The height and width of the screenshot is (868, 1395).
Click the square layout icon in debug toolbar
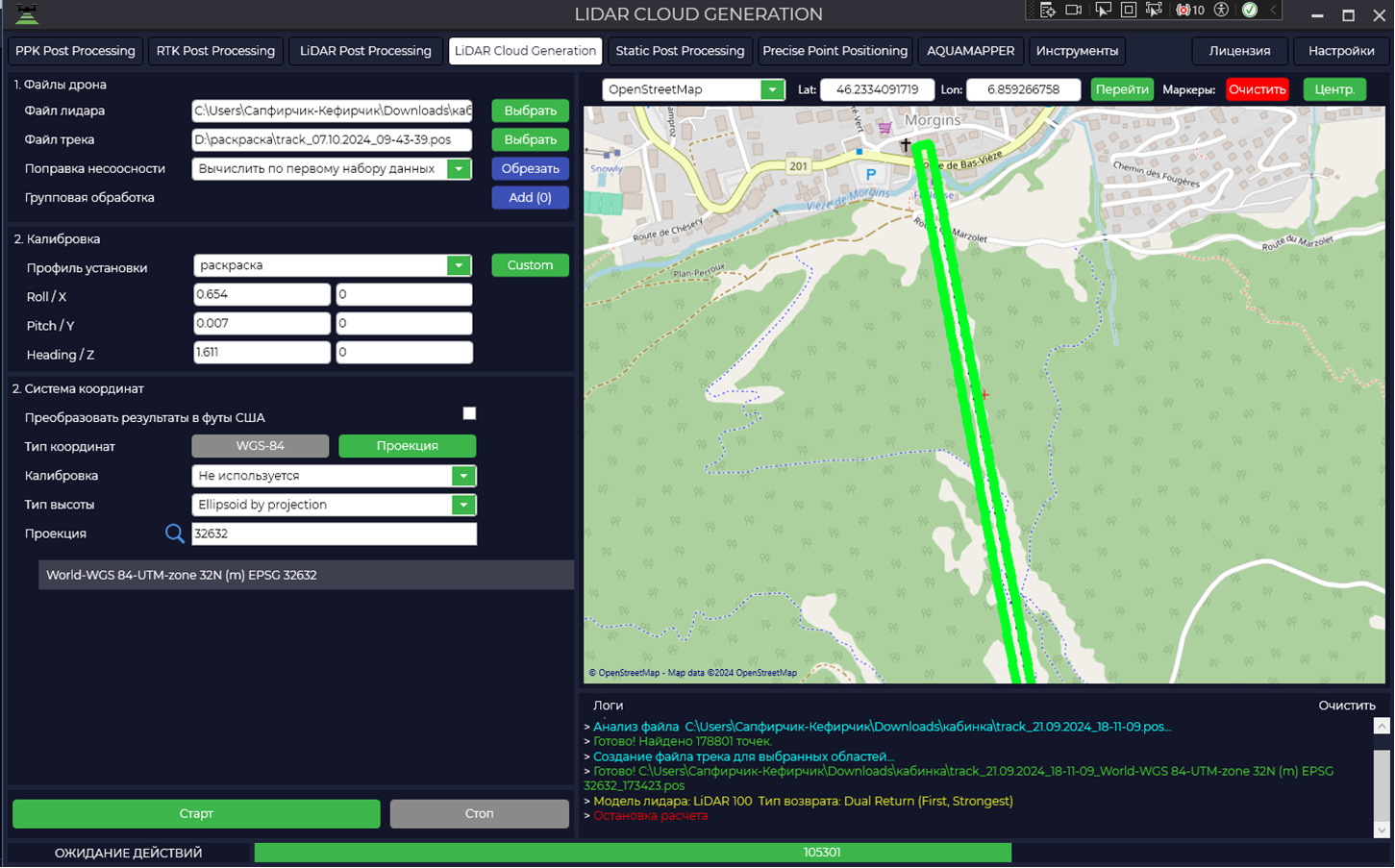[1129, 10]
